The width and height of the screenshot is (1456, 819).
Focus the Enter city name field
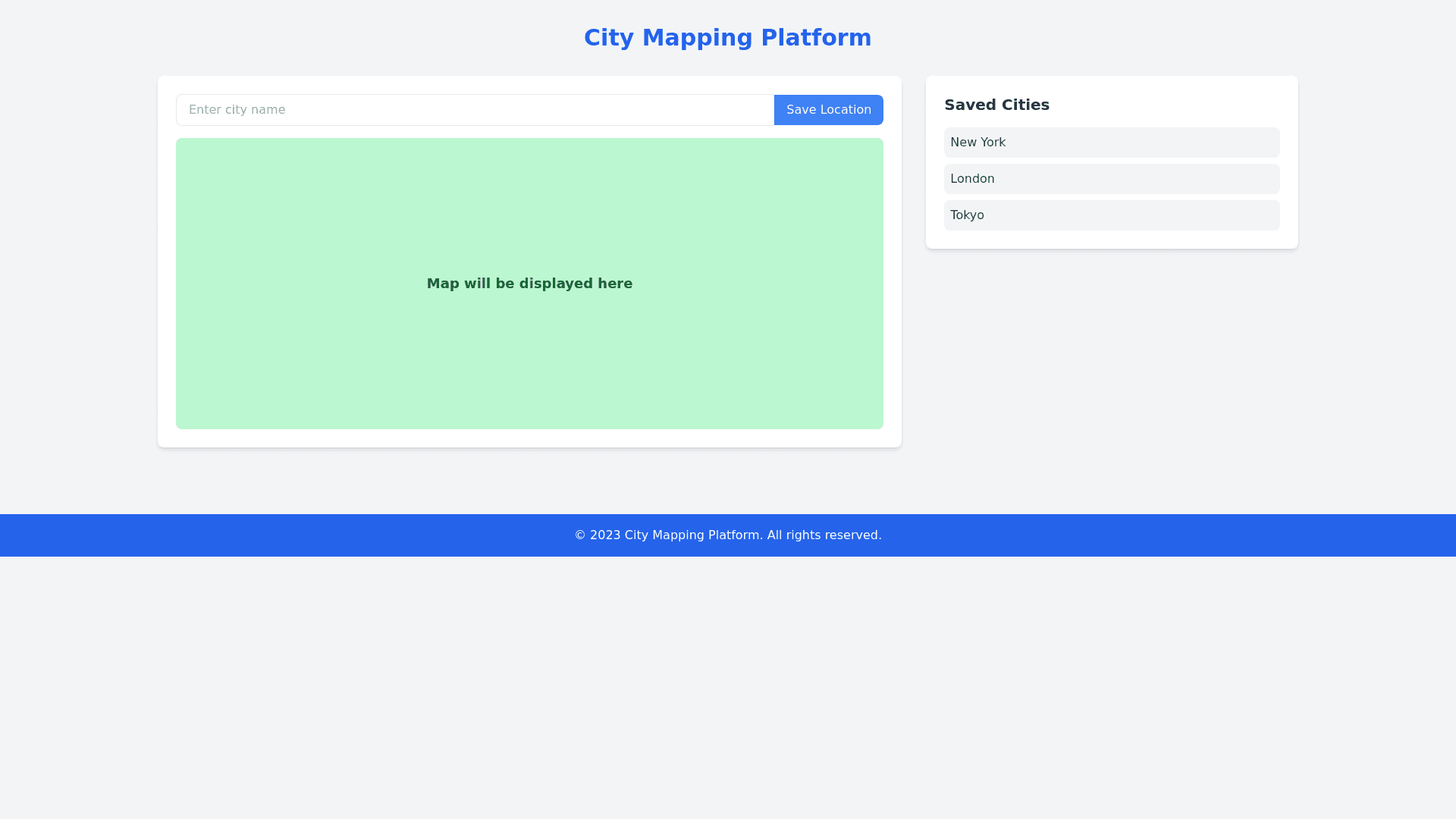(475, 110)
